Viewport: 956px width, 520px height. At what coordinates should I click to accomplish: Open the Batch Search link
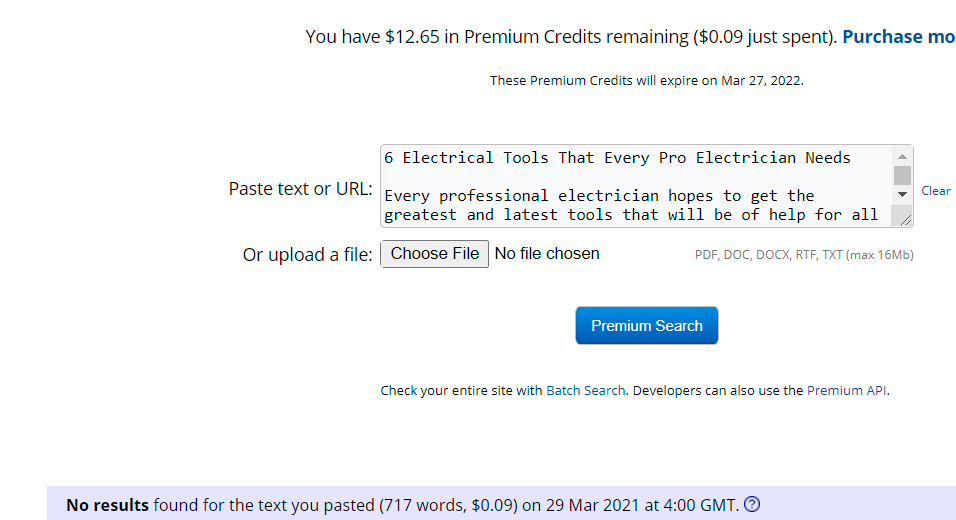(x=585, y=391)
